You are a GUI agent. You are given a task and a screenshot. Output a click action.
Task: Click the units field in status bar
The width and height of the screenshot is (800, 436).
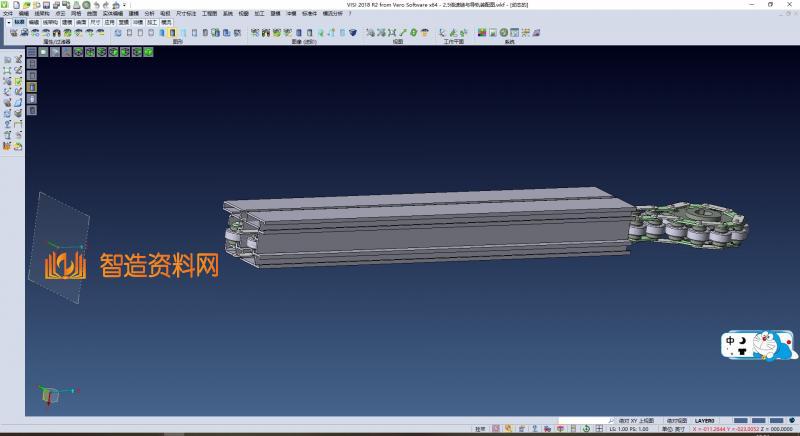pyautogui.click(x=666, y=429)
